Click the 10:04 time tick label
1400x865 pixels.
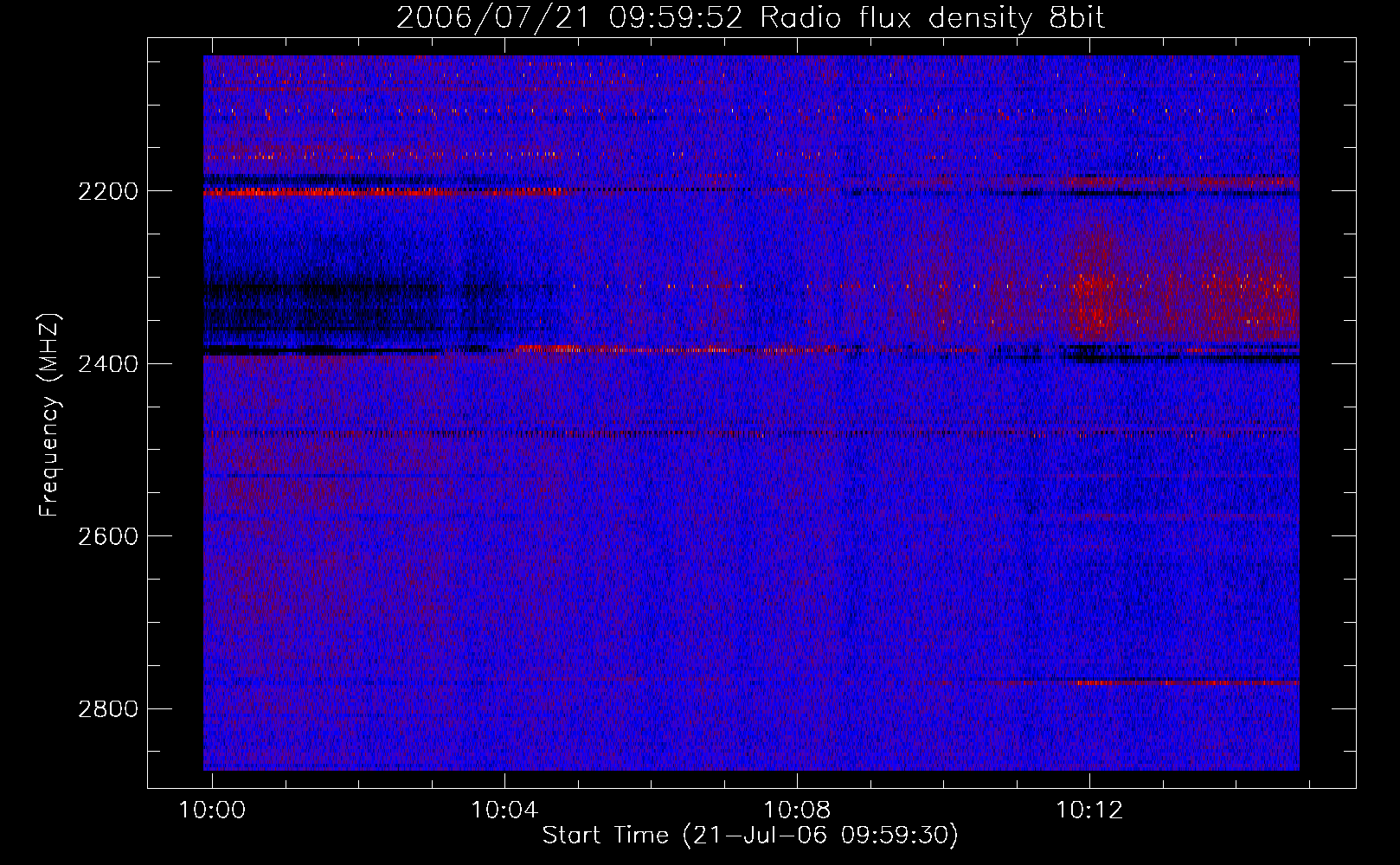(x=504, y=810)
